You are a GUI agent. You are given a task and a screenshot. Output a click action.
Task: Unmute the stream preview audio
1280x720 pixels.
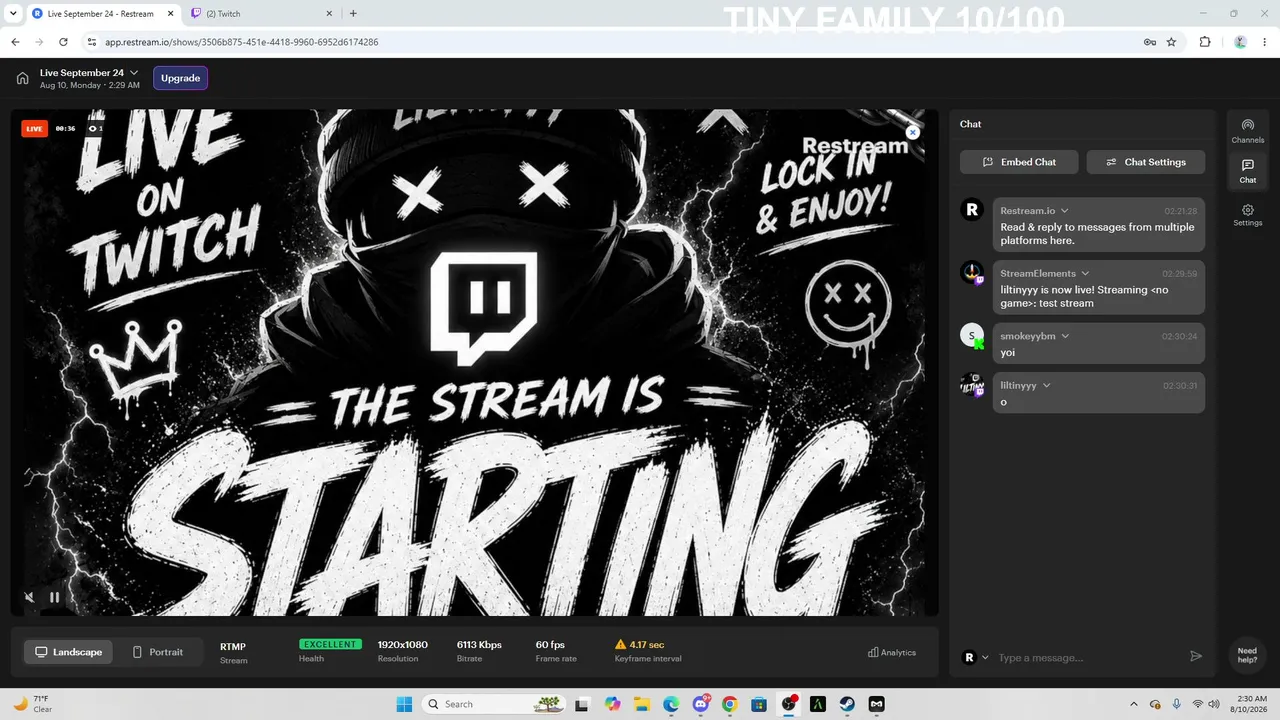(x=29, y=598)
